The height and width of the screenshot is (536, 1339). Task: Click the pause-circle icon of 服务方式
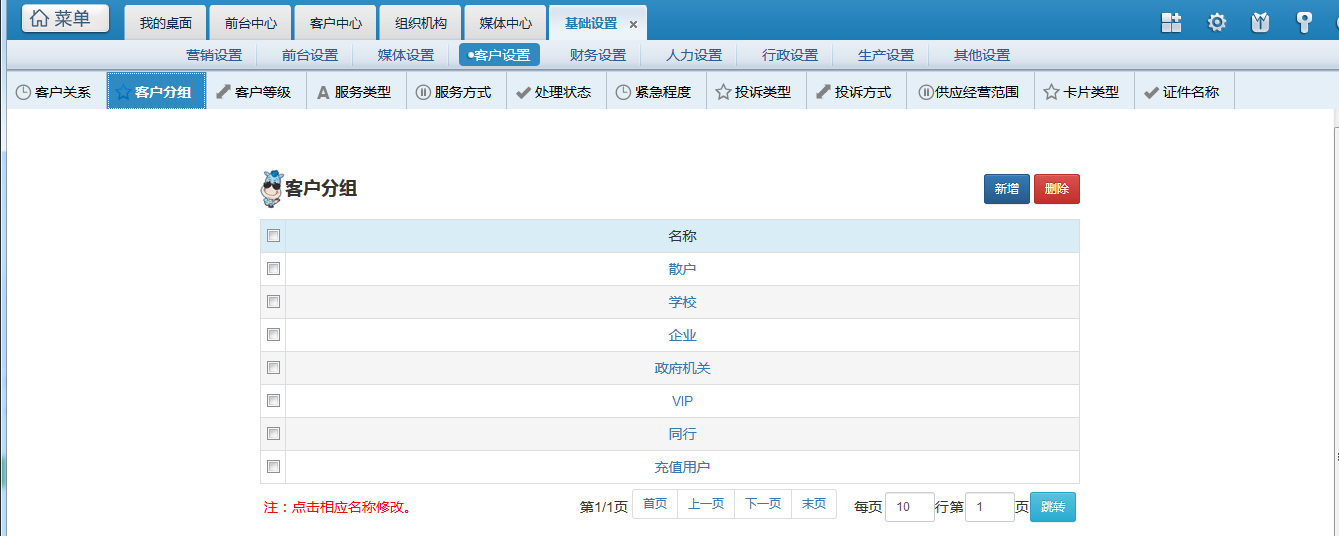(x=423, y=92)
